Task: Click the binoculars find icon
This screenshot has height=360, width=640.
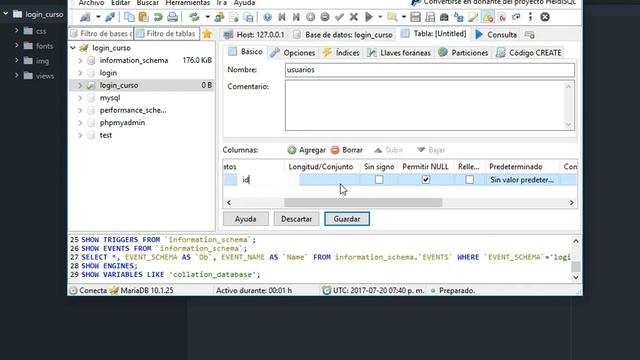Action: pos(444,17)
